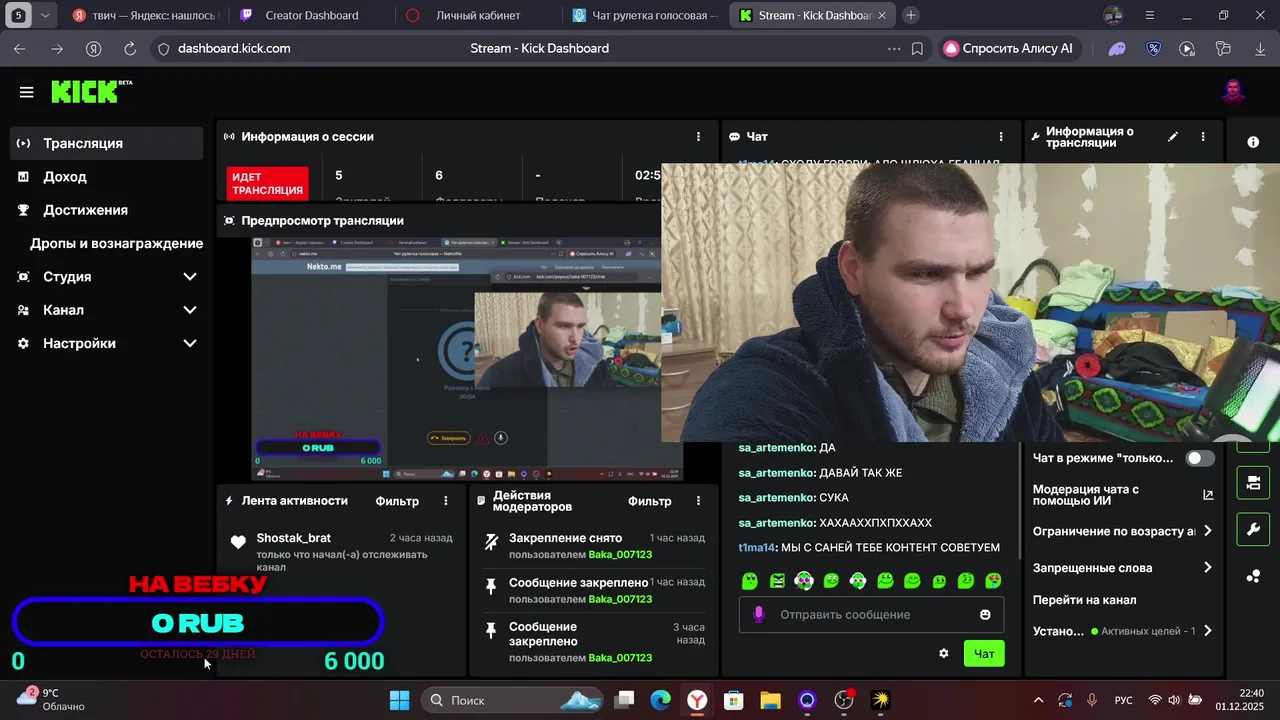The height and width of the screenshot is (720, 1280).
Task: Open stream info panel three-dot menu
Action: 1203,137
